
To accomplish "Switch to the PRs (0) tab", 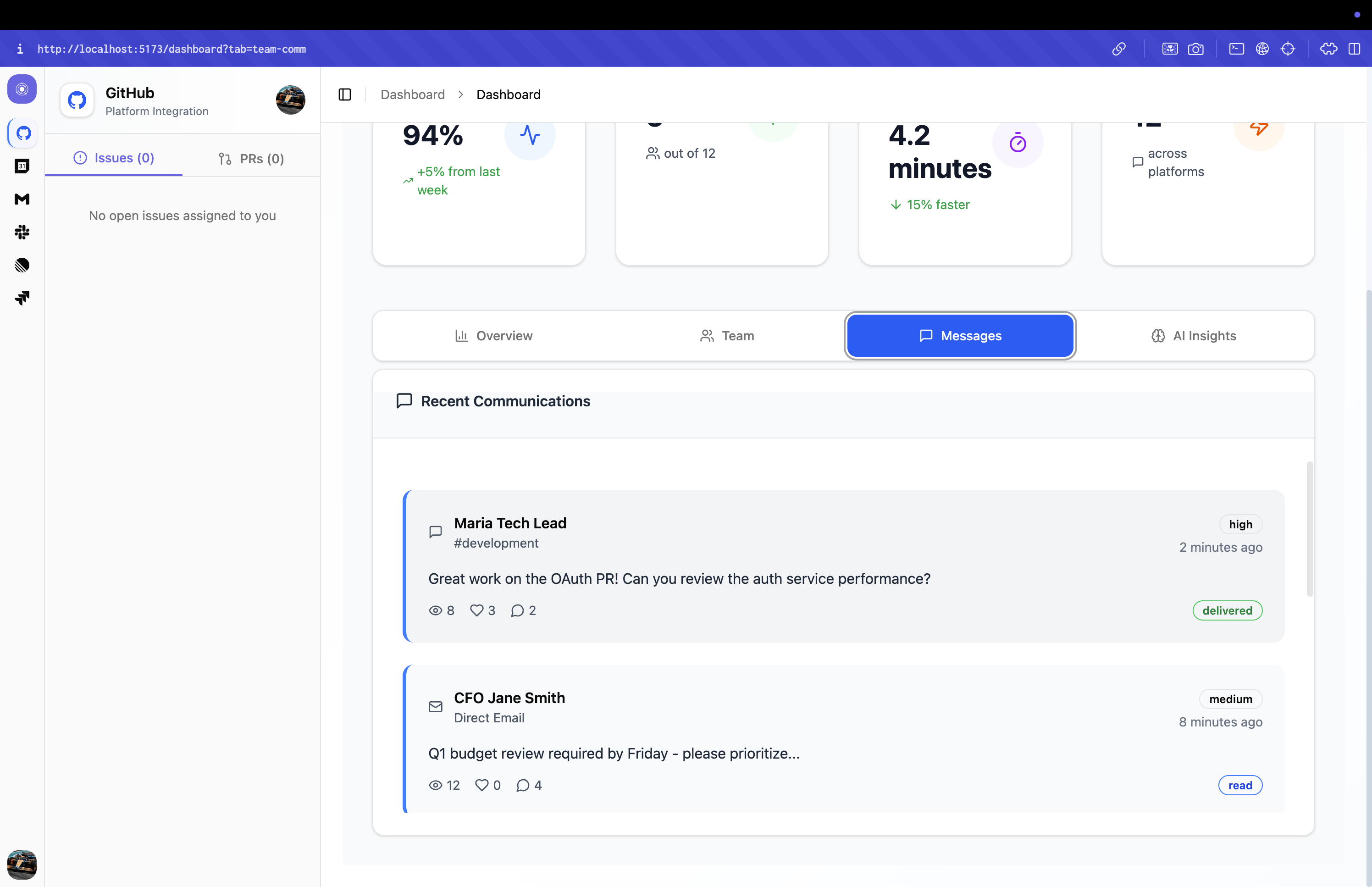I will (251, 158).
